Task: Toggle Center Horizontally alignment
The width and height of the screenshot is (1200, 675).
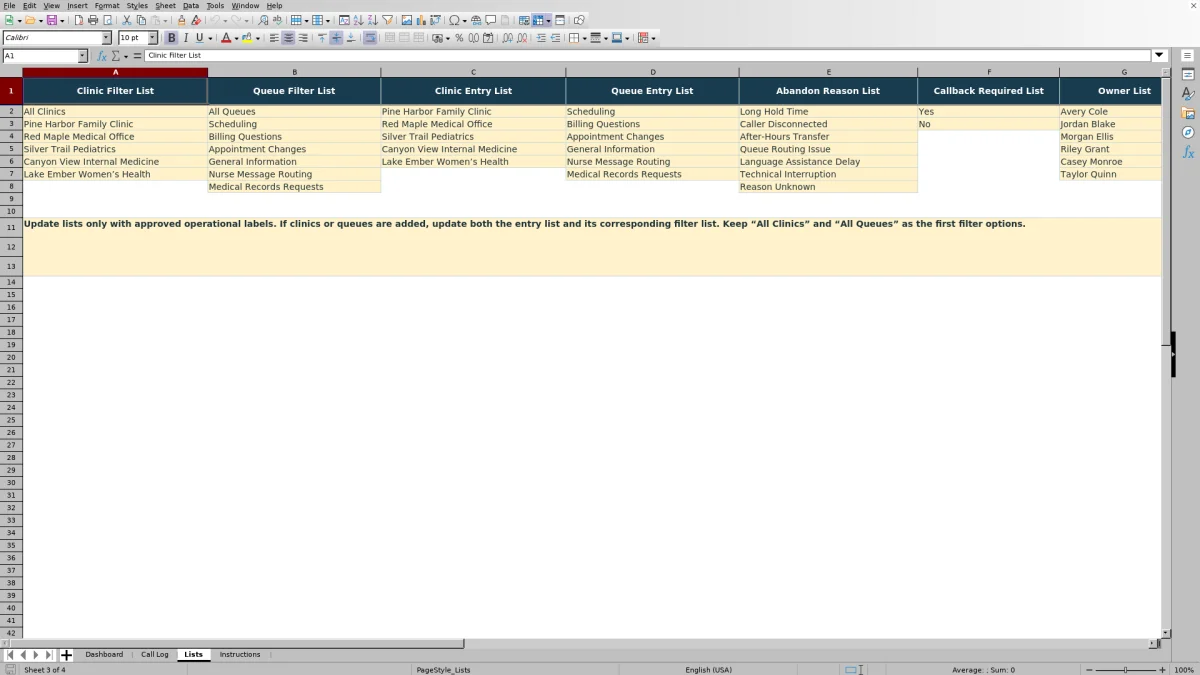Action: tap(288, 38)
